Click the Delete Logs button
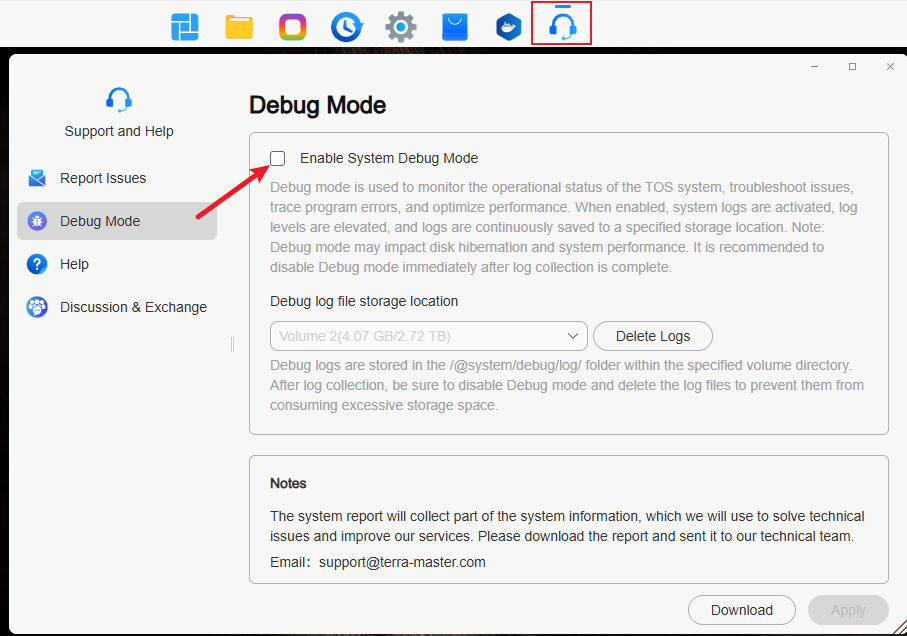Viewport: 907px width, 636px height. (652, 336)
